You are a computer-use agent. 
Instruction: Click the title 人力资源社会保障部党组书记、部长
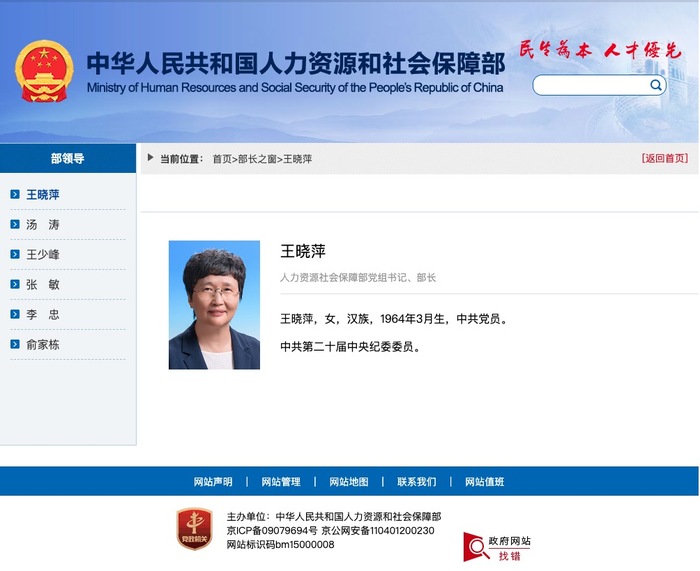(358, 278)
